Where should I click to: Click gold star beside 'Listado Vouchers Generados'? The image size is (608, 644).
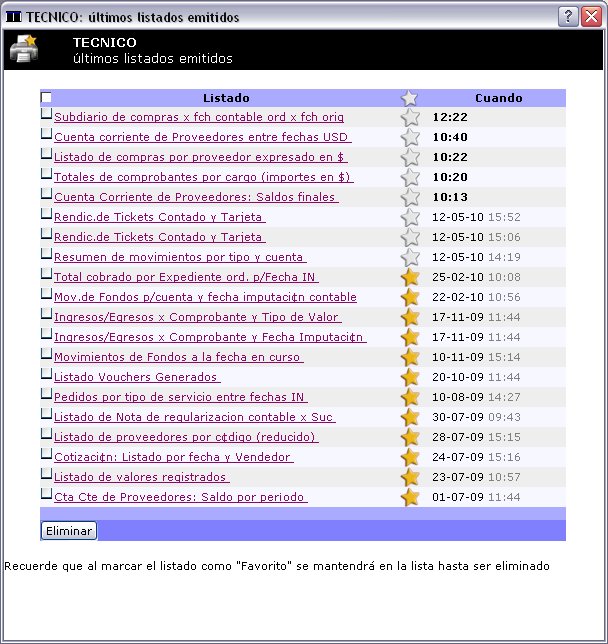pyautogui.click(x=410, y=377)
